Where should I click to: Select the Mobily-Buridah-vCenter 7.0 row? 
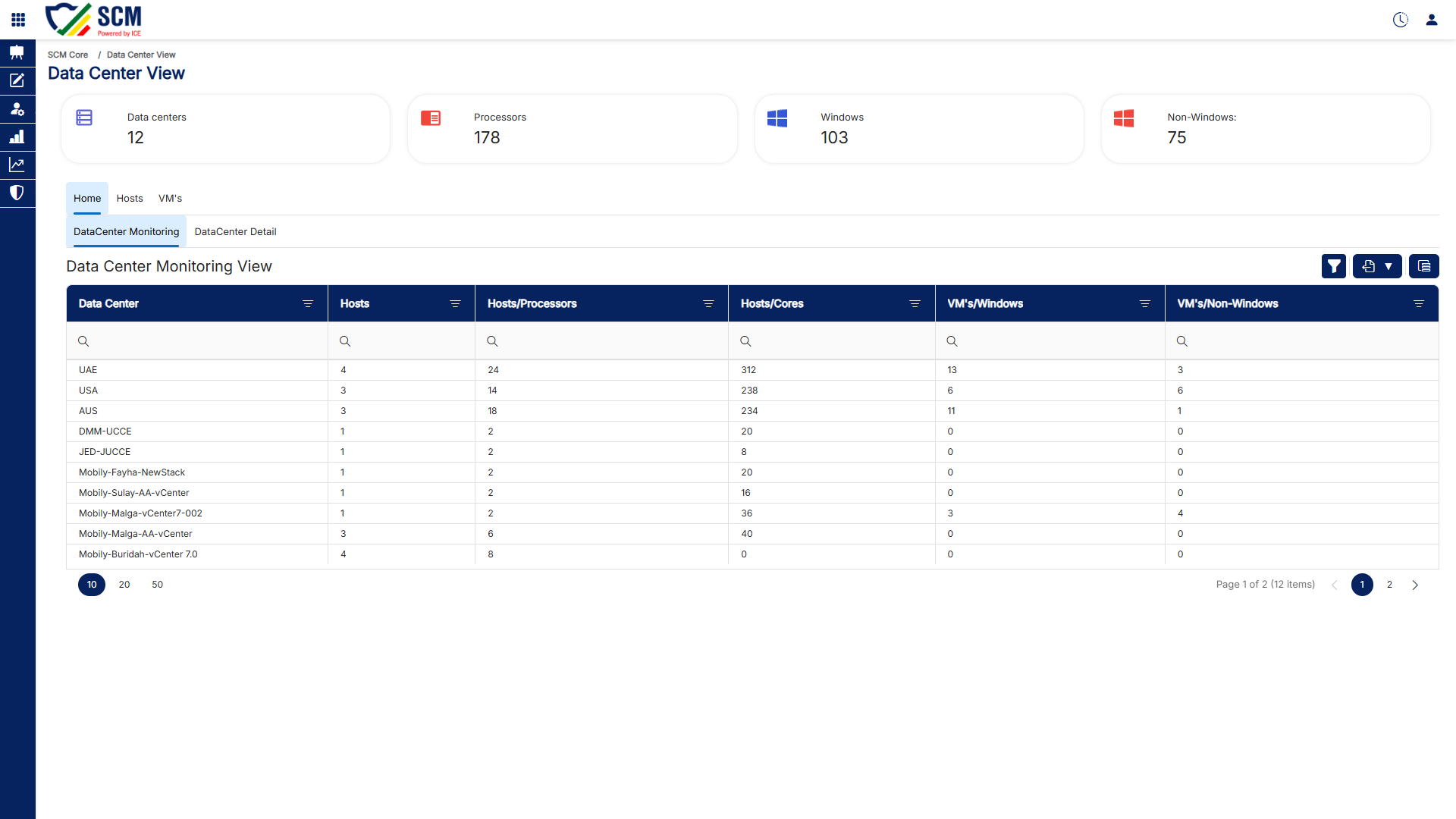click(x=752, y=554)
